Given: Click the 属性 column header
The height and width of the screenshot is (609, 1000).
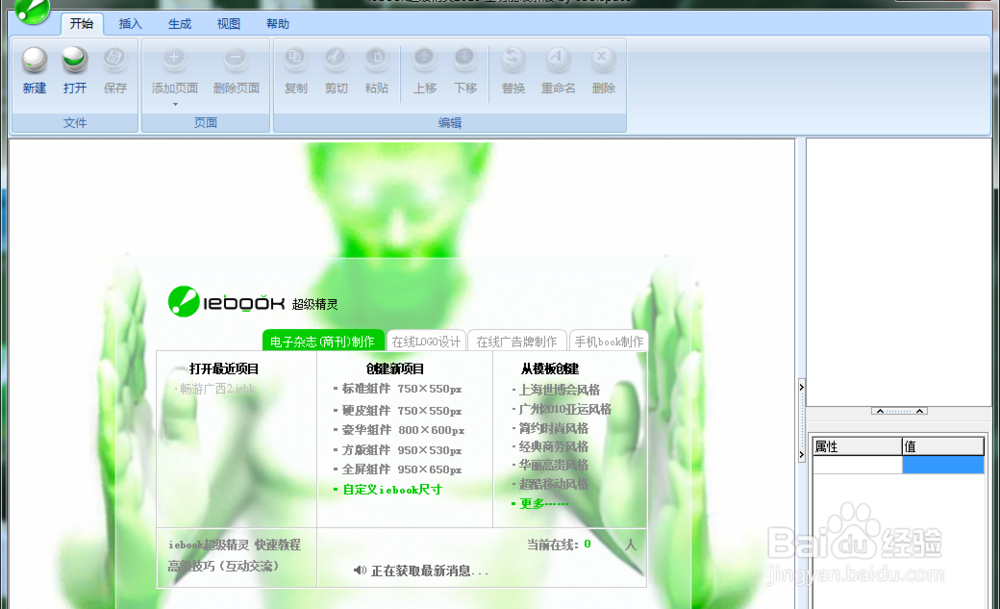Looking at the screenshot, I should [x=857, y=446].
